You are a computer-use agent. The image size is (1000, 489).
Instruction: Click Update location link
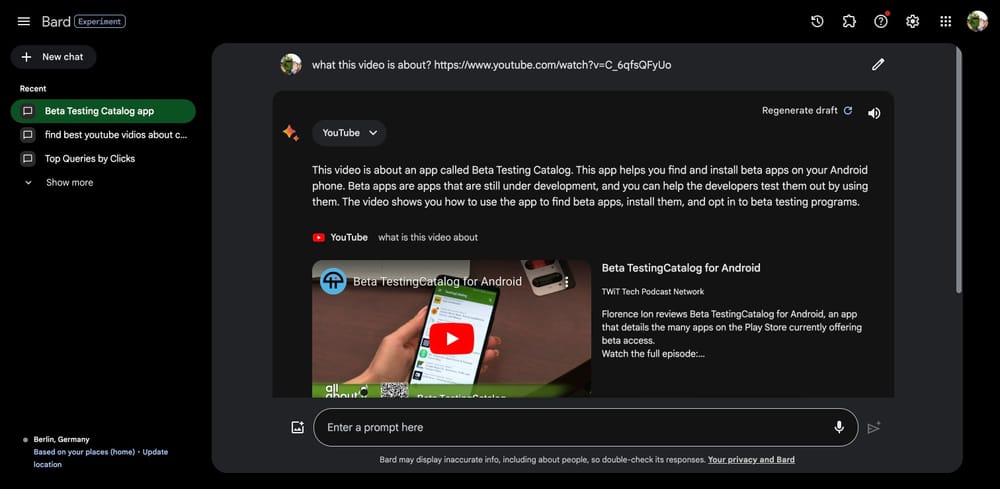155,452
